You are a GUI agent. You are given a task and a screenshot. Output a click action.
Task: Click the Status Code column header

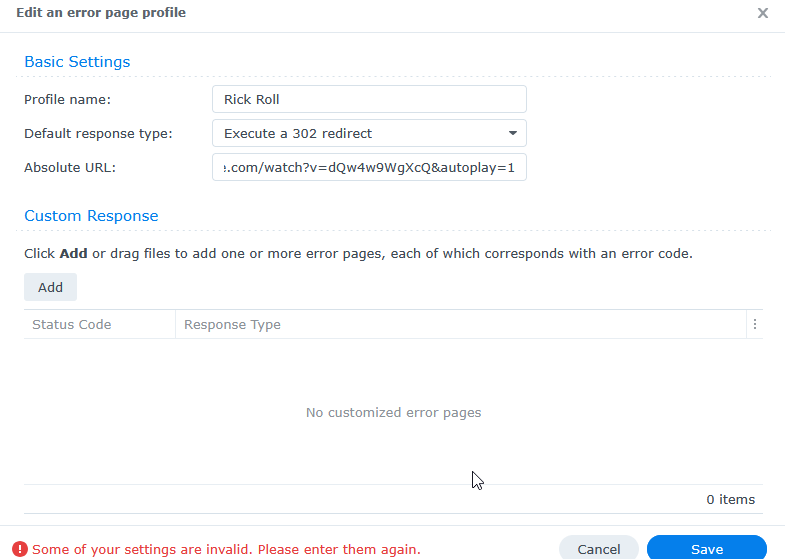point(72,324)
